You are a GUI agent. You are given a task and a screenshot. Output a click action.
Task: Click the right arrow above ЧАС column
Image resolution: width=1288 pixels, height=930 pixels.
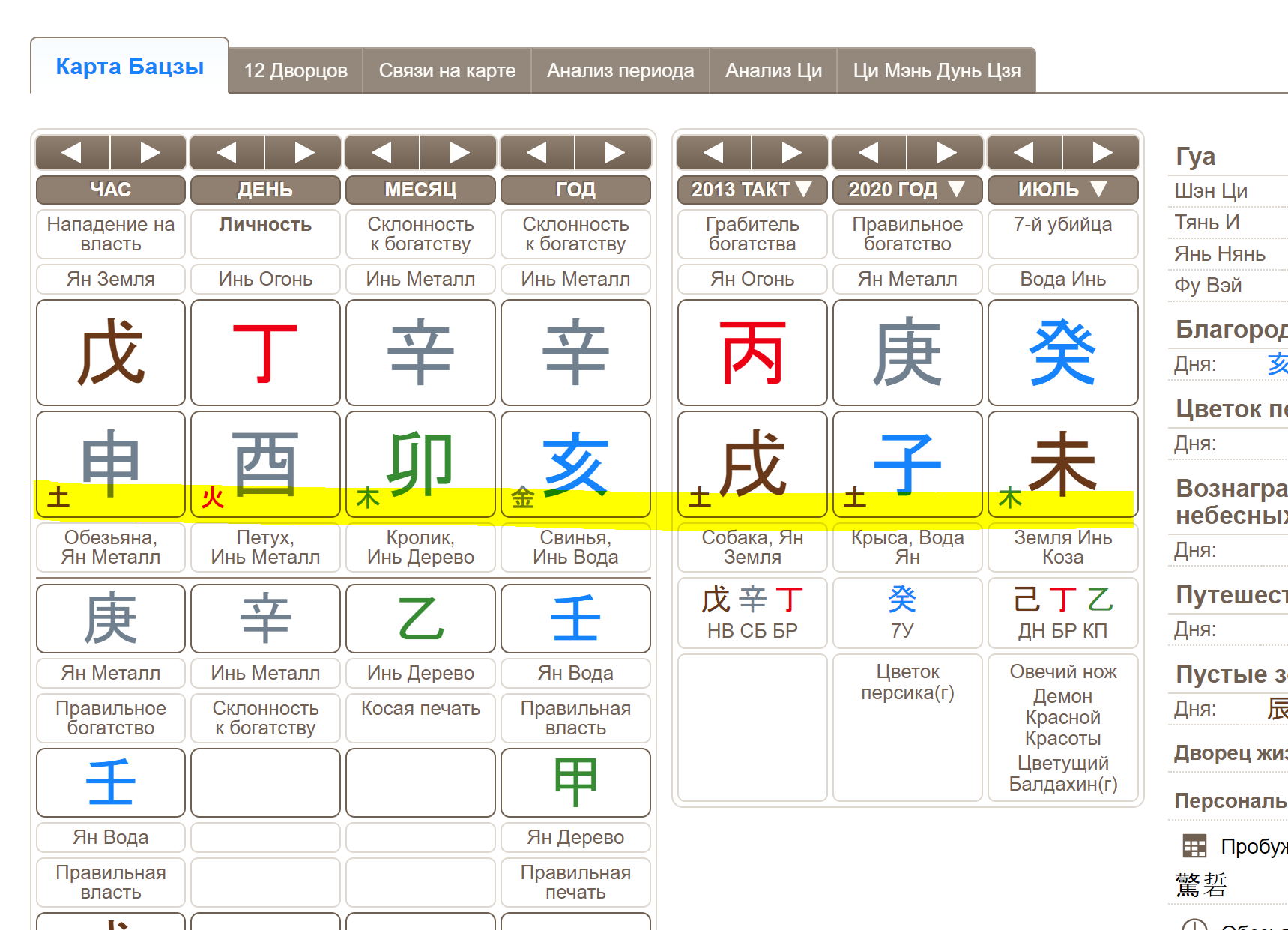149,153
